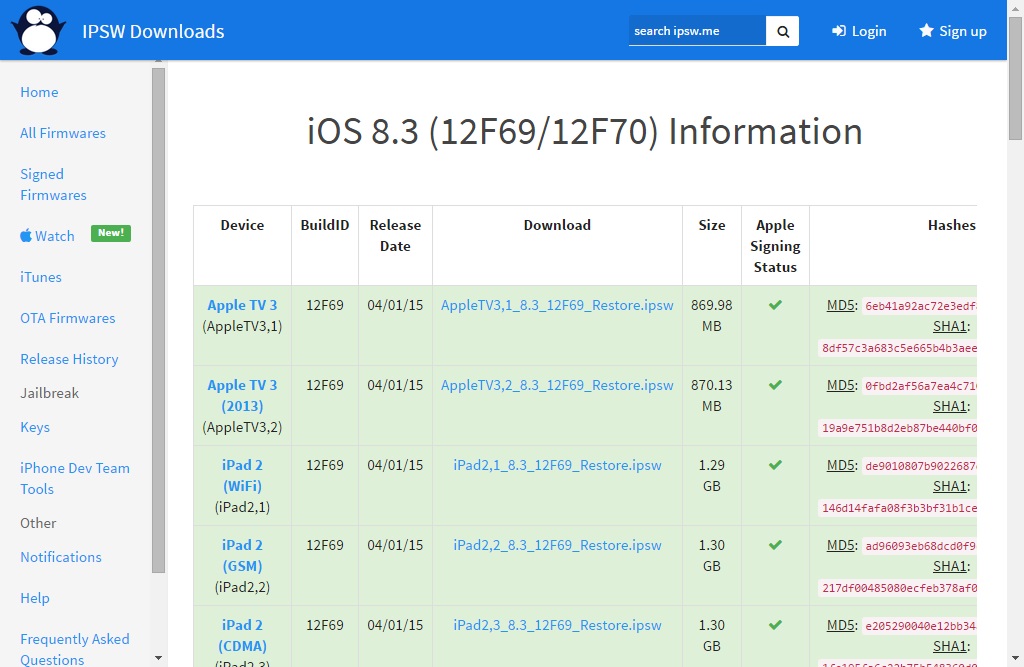Open the Sign up page
1024x667 pixels.
pyautogui.click(x=953, y=31)
